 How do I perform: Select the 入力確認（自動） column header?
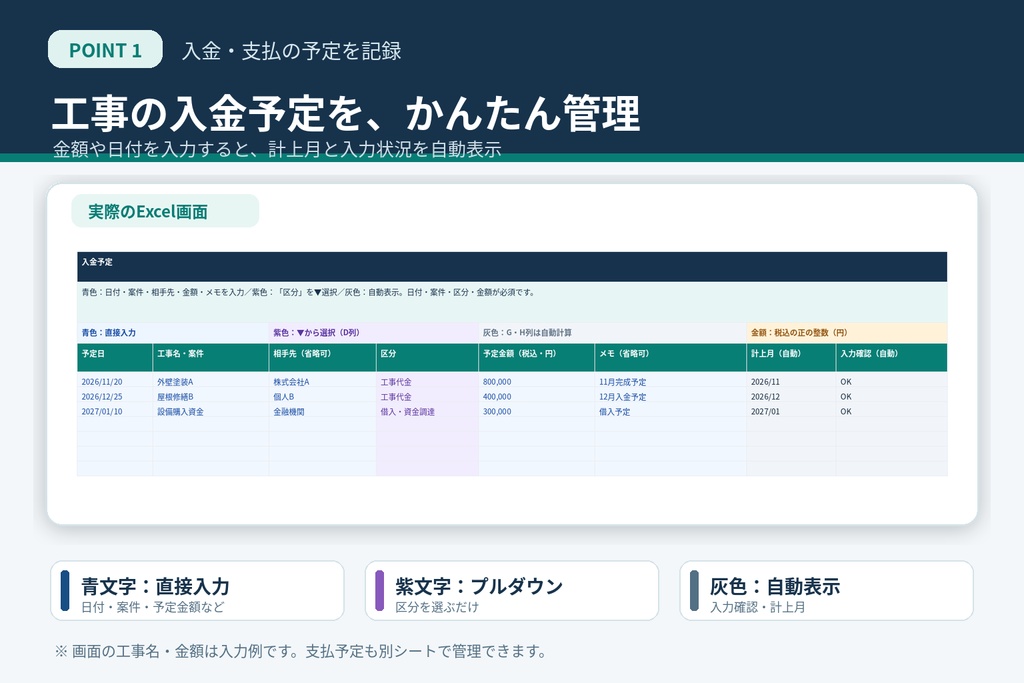coord(891,357)
